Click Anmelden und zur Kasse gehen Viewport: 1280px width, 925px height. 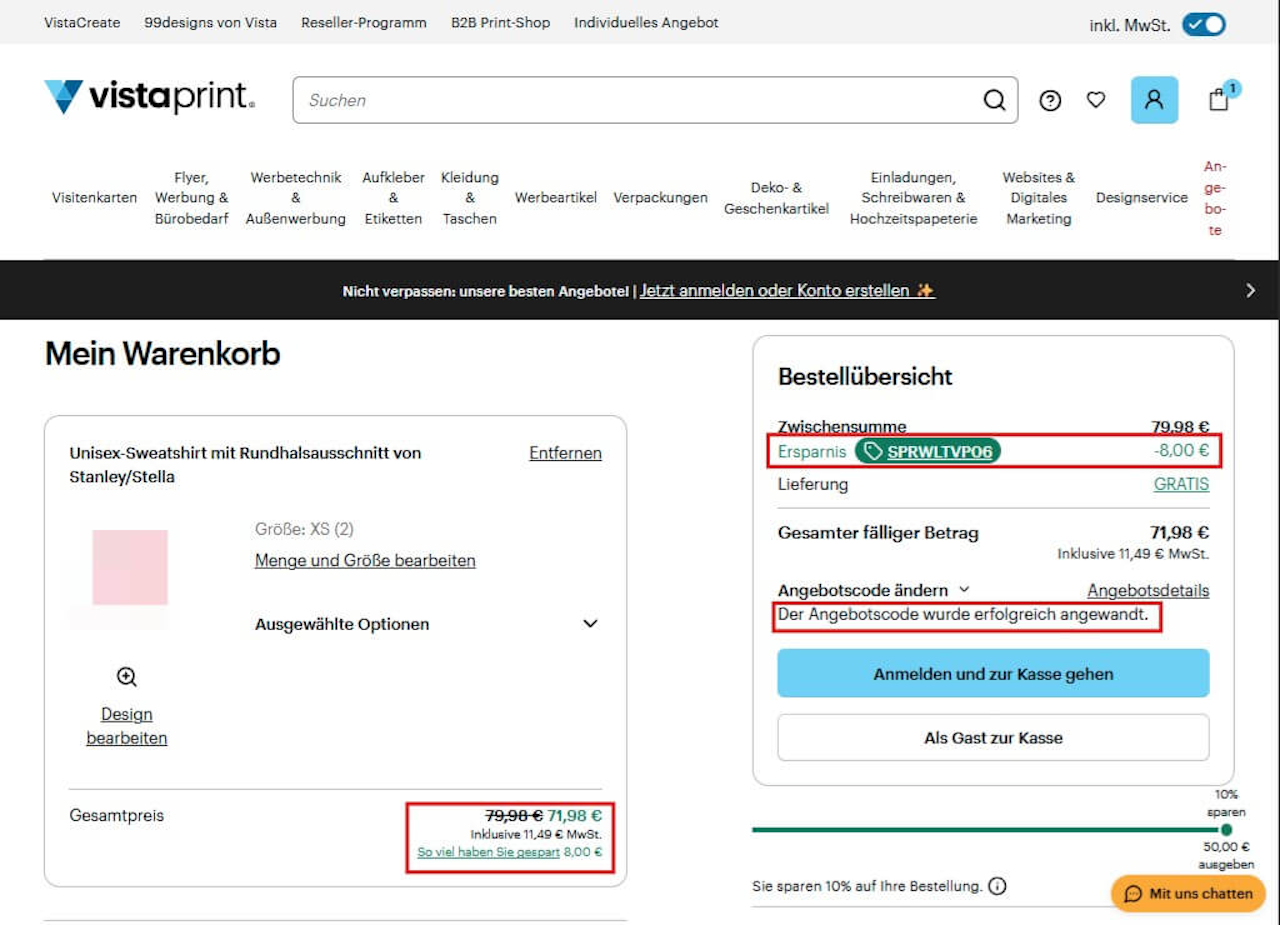(993, 673)
